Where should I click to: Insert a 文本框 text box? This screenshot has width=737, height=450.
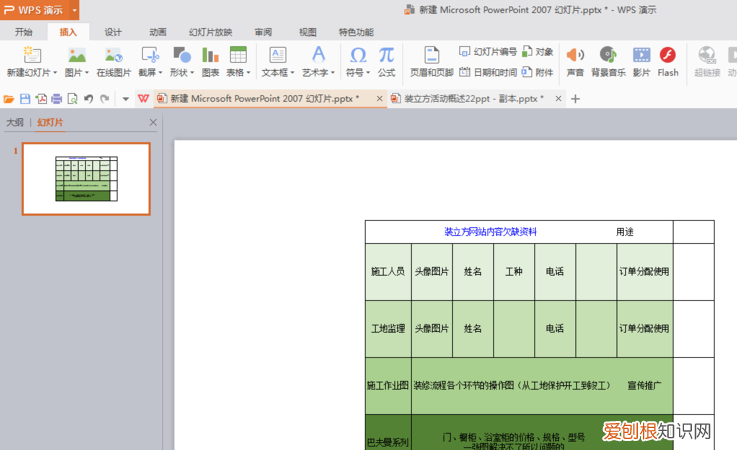[x=278, y=55]
